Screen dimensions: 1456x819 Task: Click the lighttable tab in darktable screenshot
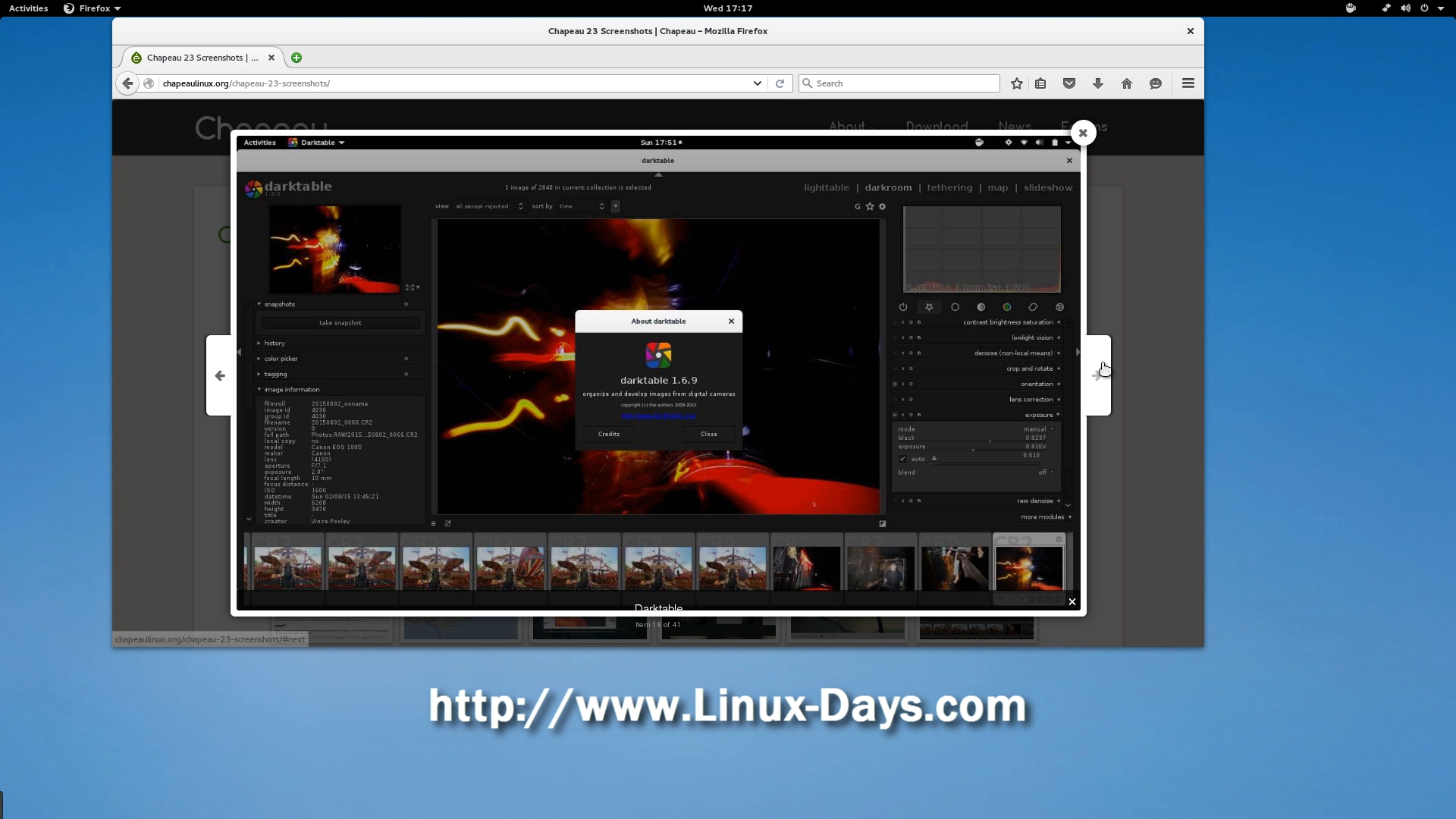point(827,188)
